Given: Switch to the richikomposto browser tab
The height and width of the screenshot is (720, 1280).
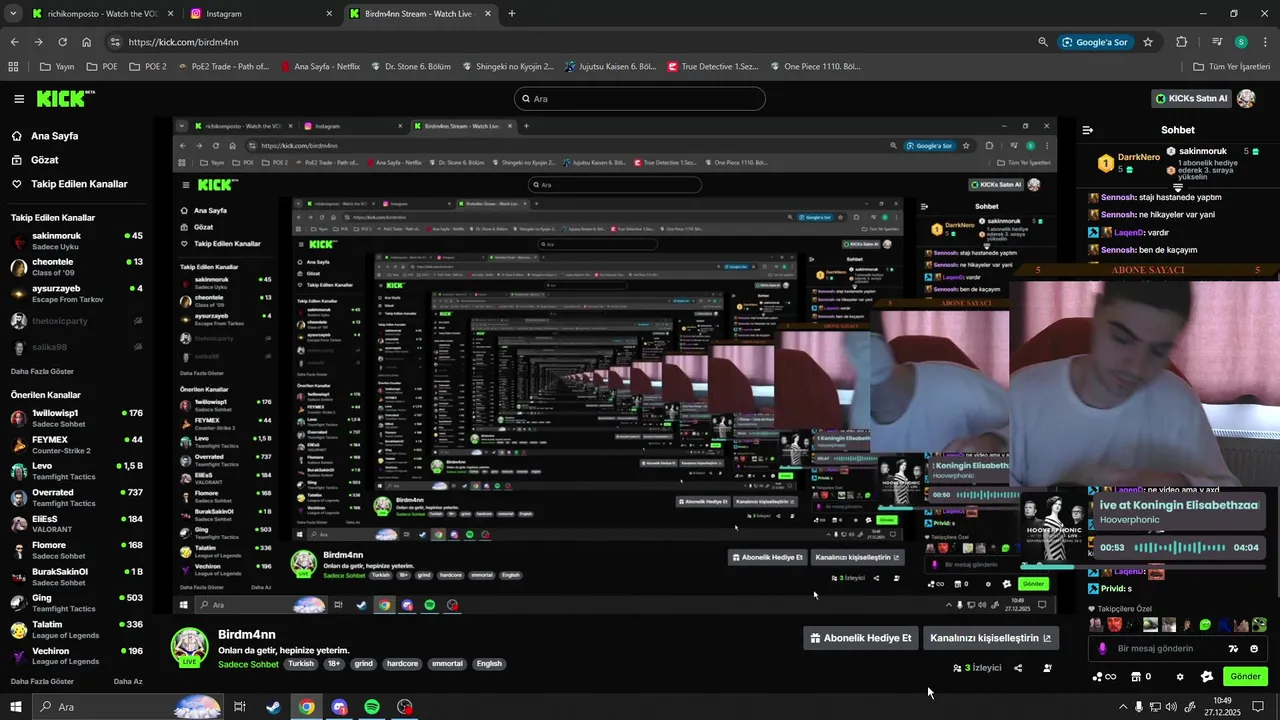Looking at the screenshot, I should pyautogui.click(x=103, y=14).
